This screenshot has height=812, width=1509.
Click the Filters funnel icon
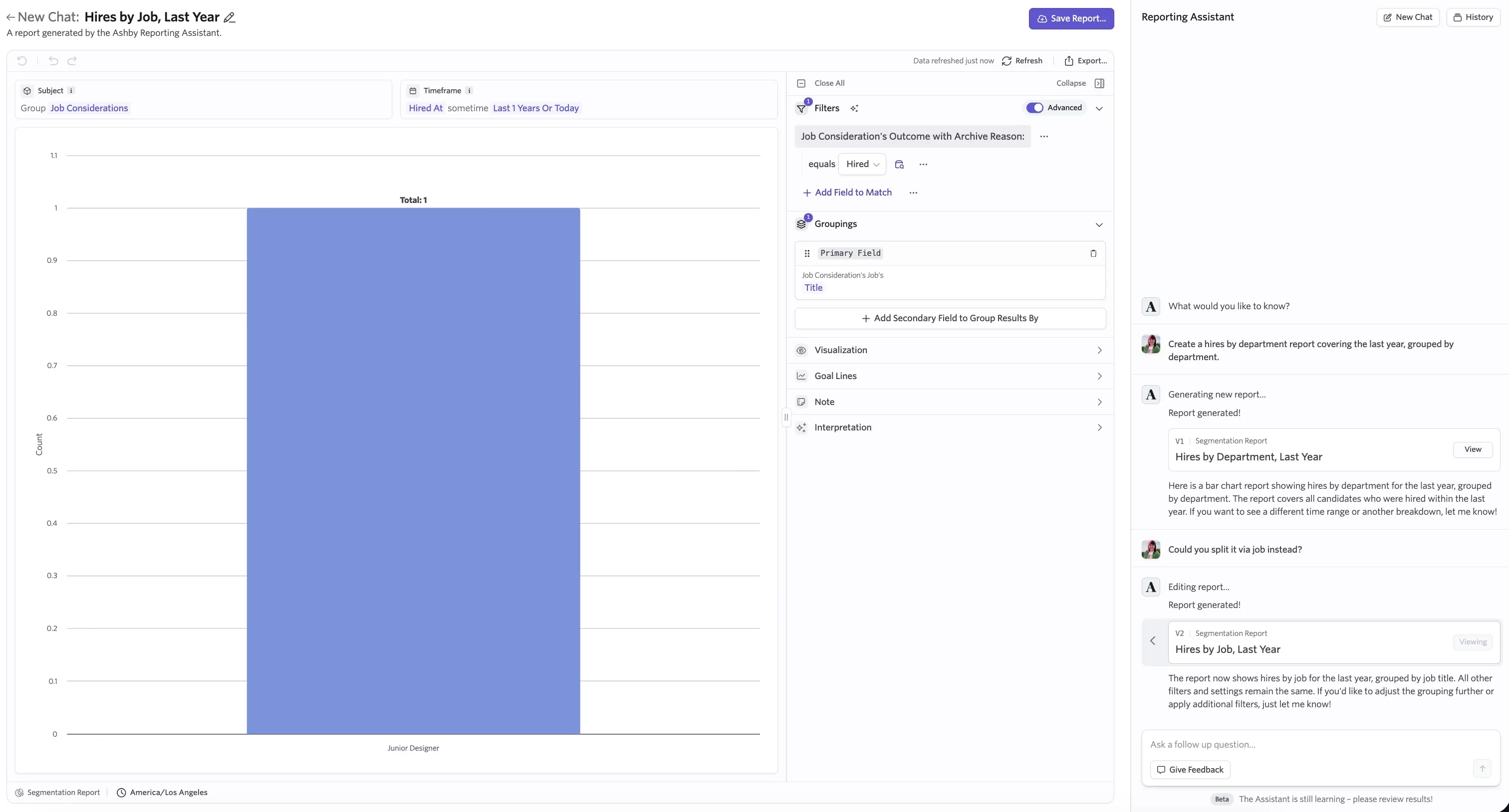coord(801,108)
